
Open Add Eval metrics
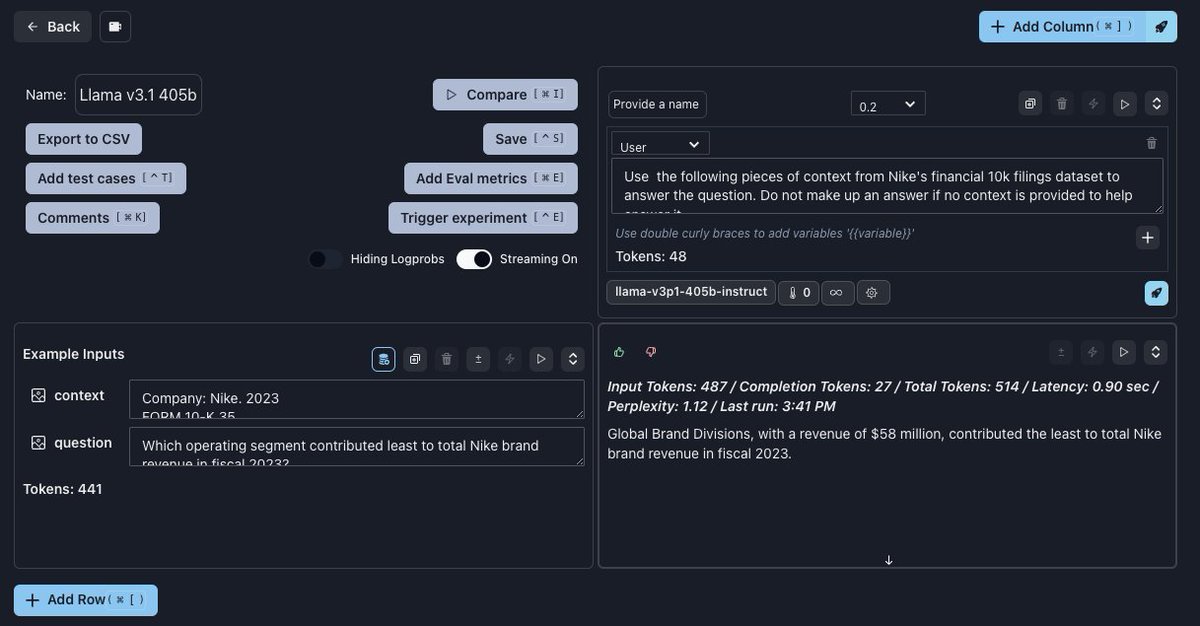tap(491, 178)
